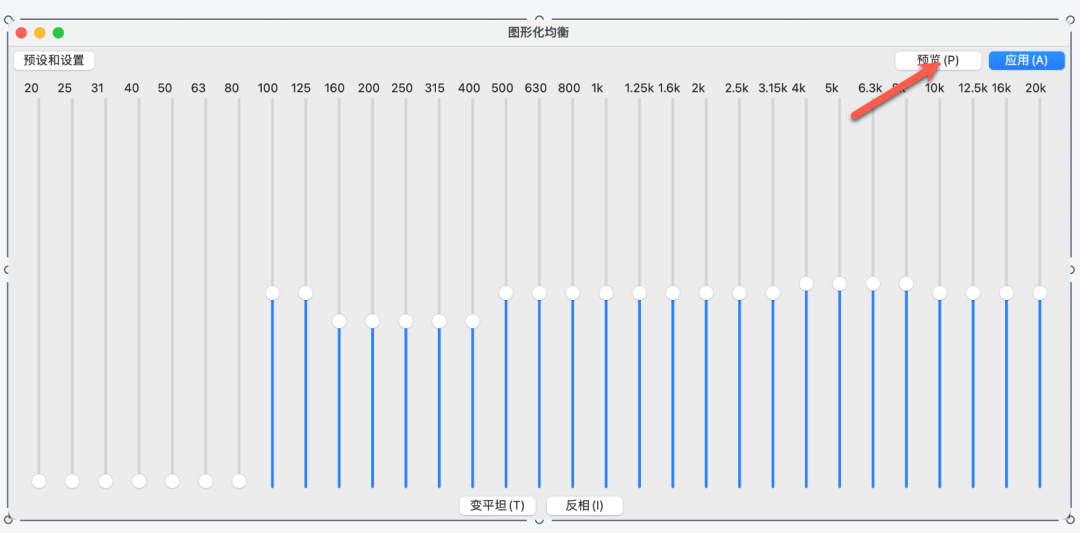Select the 1k slider handle
Image resolution: width=1080 pixels, height=533 pixels.
tap(606, 293)
